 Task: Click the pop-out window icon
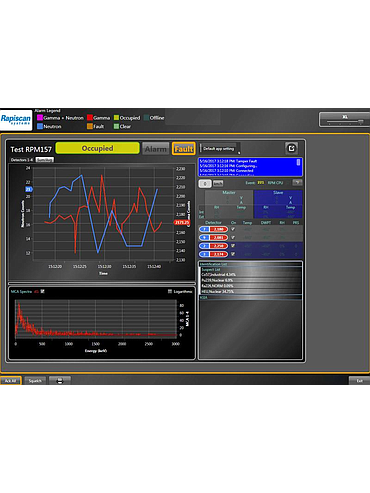tap(291, 148)
